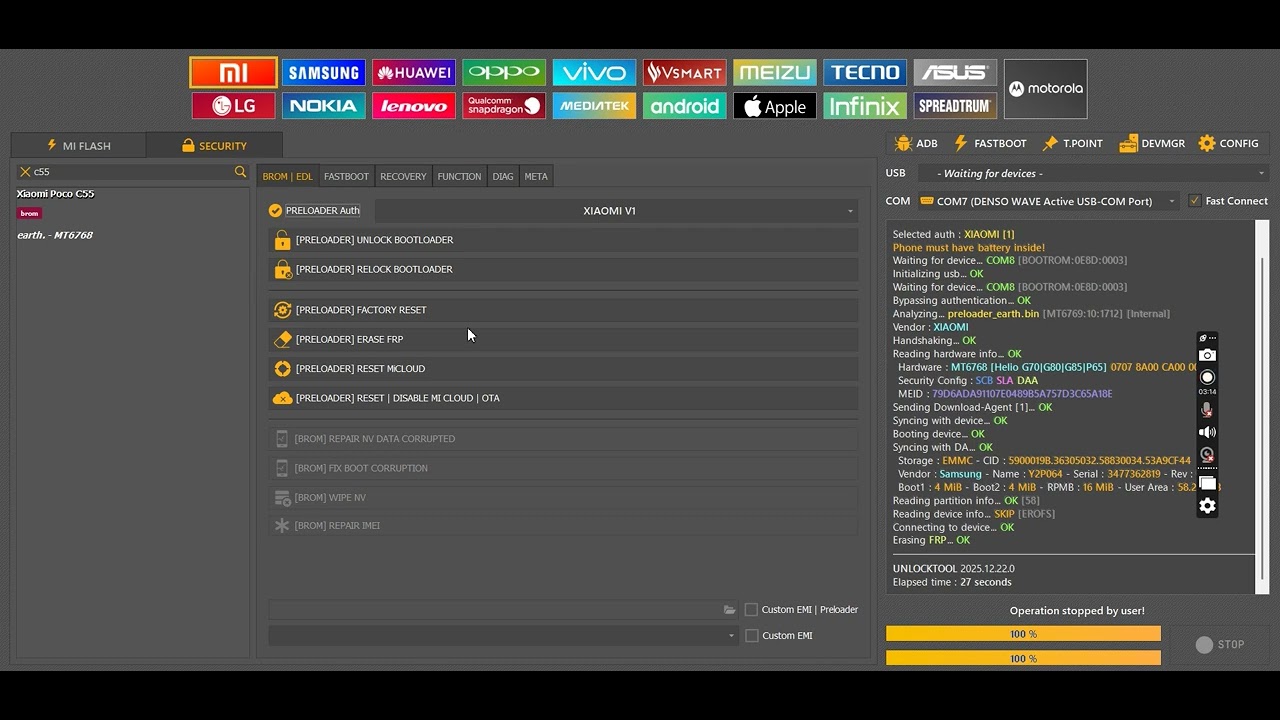The height and width of the screenshot is (720, 1280).
Task: Choose the Tecno brand logo
Action: pyautogui.click(x=865, y=72)
